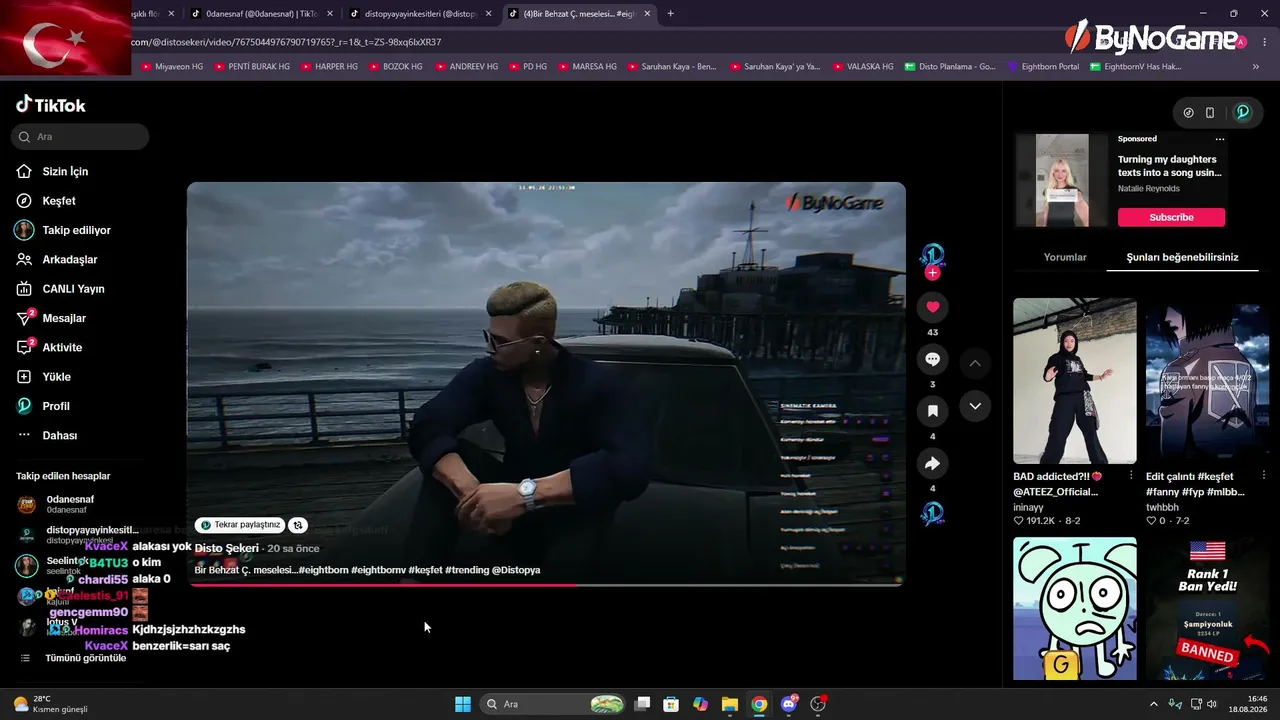Expand the system tray hidden icons
Viewport: 1280px width, 720px height.
1153,704
